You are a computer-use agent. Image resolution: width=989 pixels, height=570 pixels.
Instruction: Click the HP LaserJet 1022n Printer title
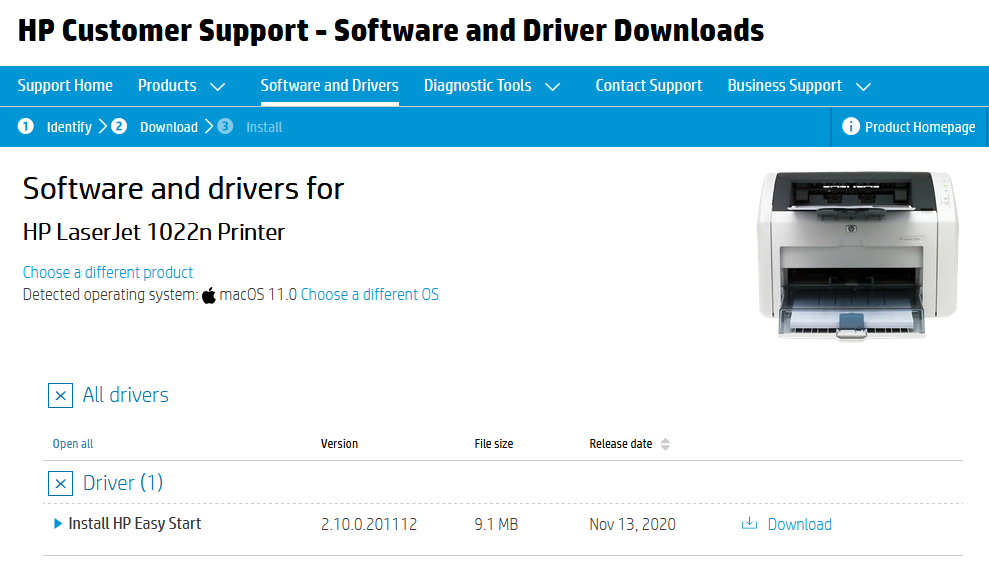click(154, 232)
